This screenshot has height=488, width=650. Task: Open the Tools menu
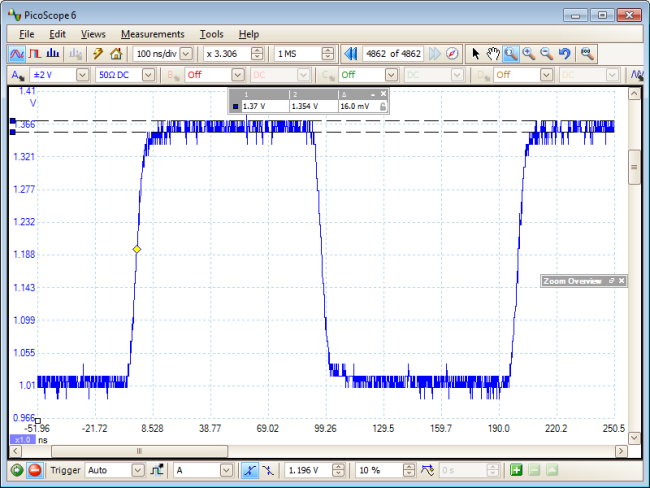pos(211,34)
